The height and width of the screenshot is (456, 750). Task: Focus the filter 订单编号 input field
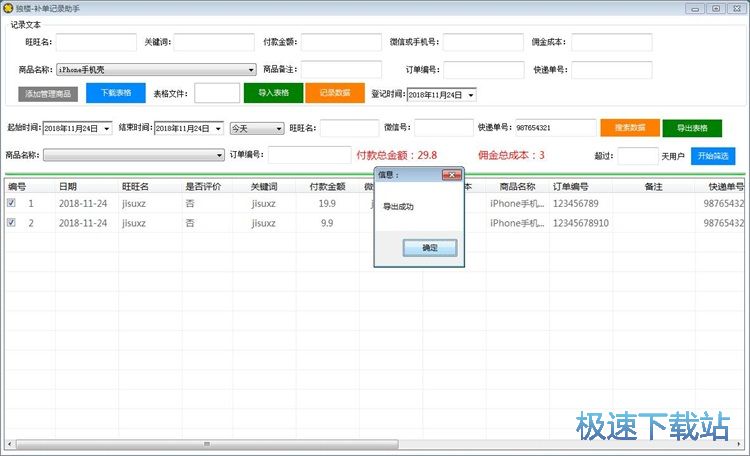pos(309,155)
